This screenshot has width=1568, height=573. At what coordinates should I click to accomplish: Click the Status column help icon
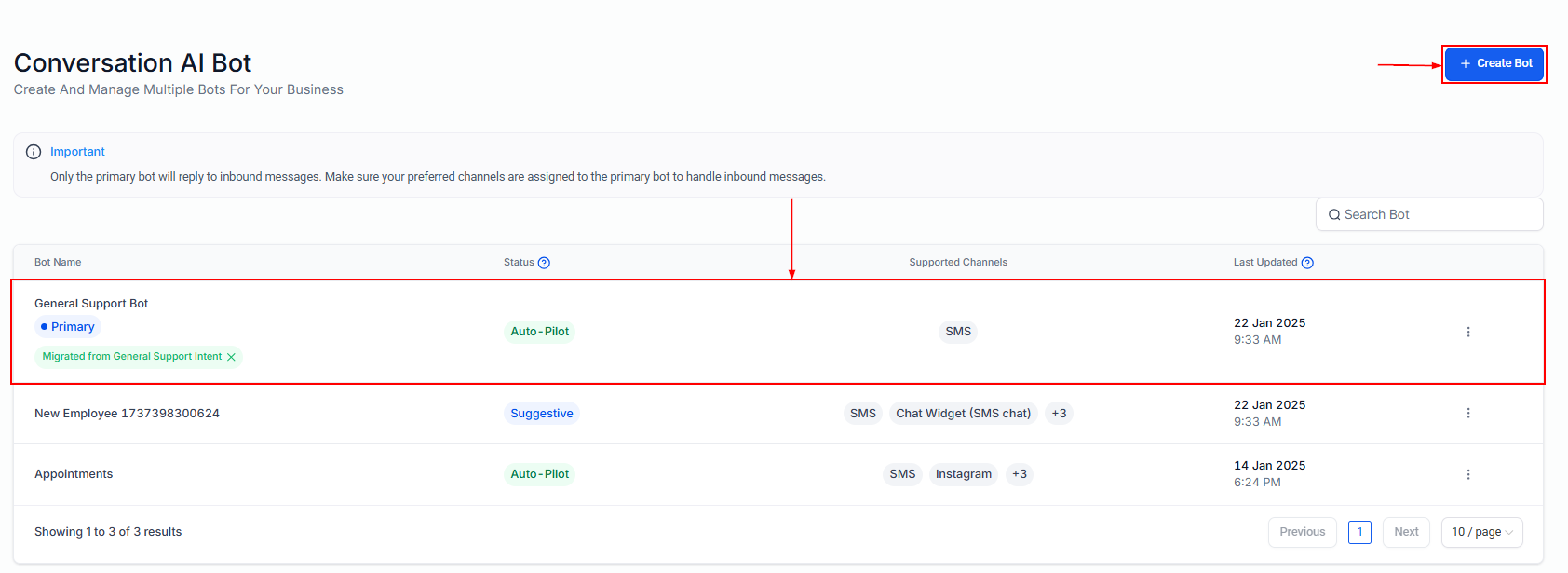(544, 263)
